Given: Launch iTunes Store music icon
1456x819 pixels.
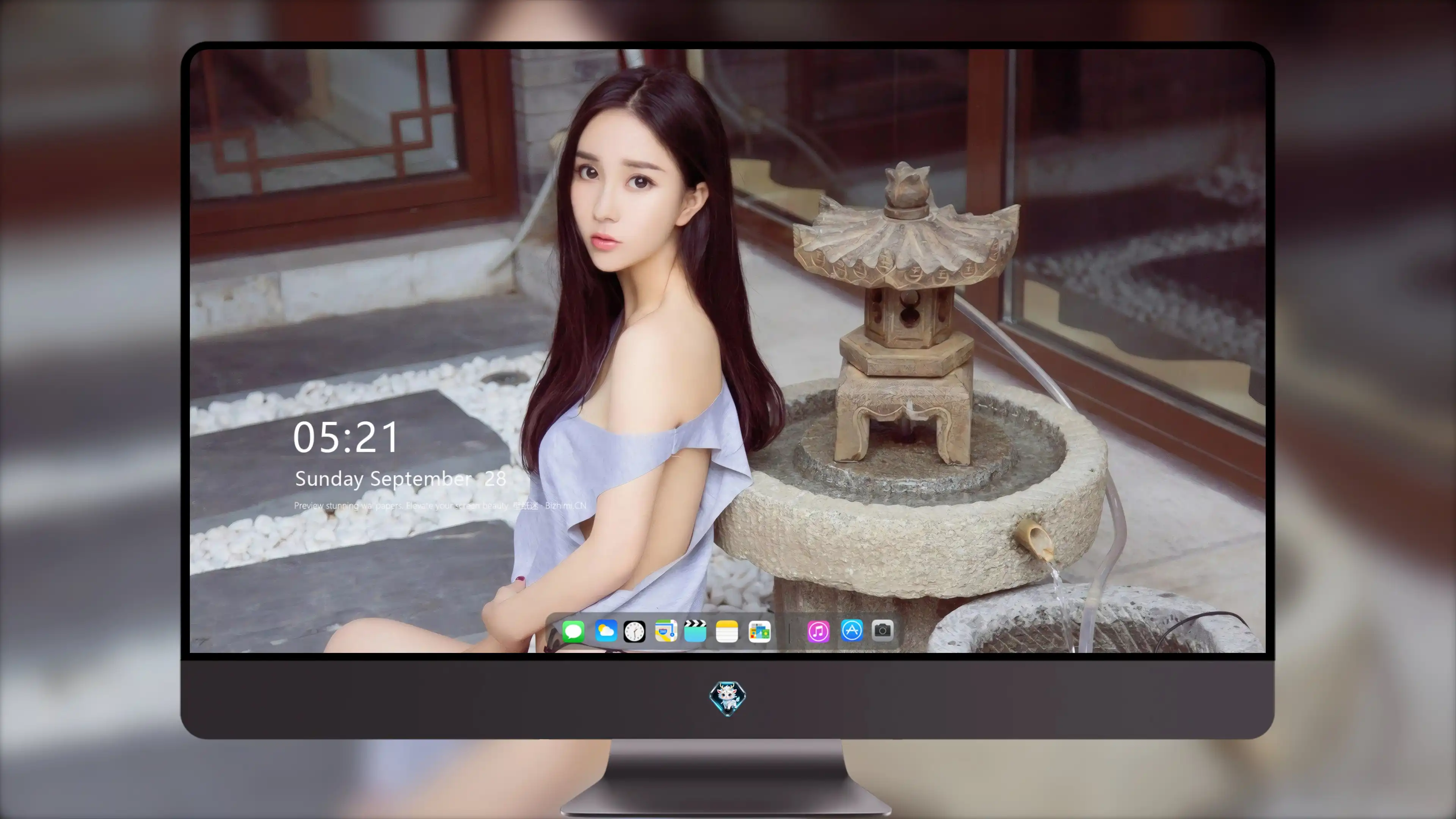Looking at the screenshot, I should pyautogui.click(x=819, y=631).
